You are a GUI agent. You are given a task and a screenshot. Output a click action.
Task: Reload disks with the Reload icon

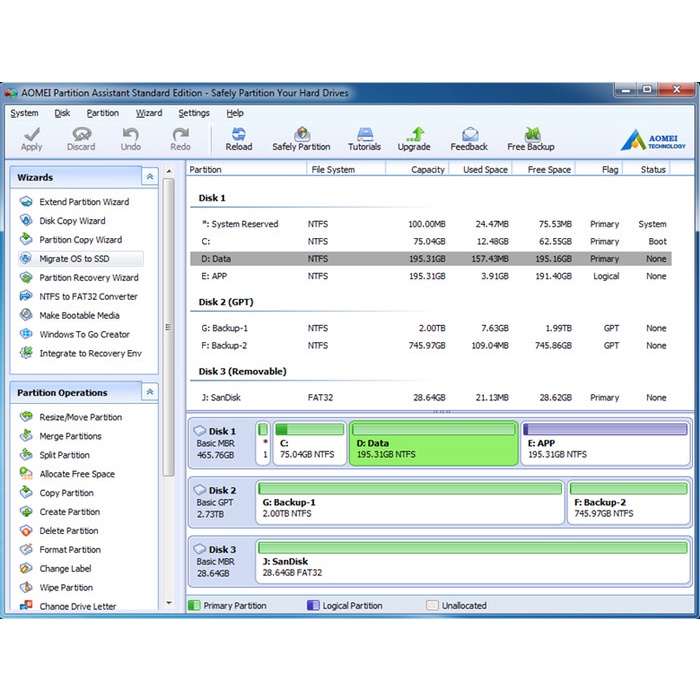click(x=239, y=134)
